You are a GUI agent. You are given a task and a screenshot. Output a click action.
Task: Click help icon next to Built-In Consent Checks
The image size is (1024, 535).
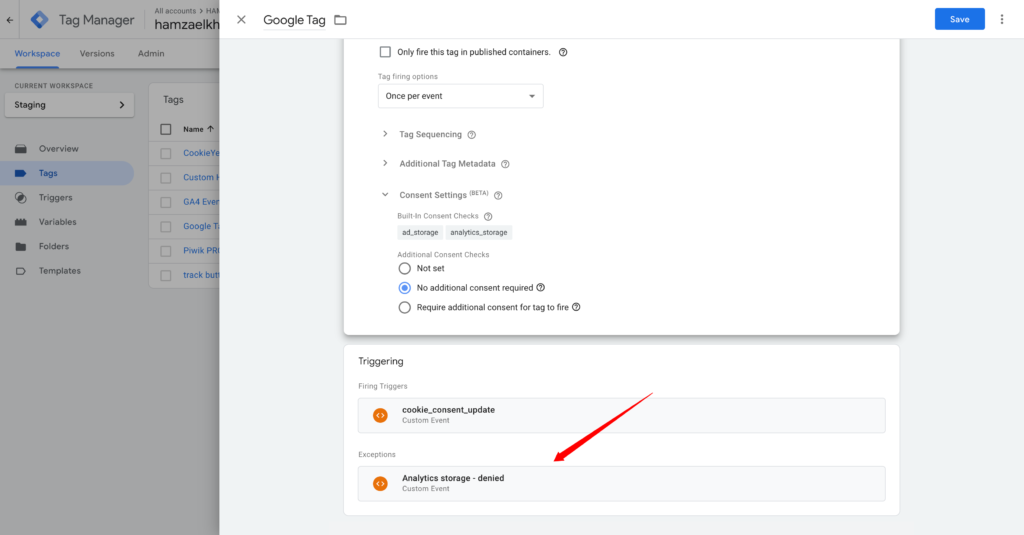[488, 216]
